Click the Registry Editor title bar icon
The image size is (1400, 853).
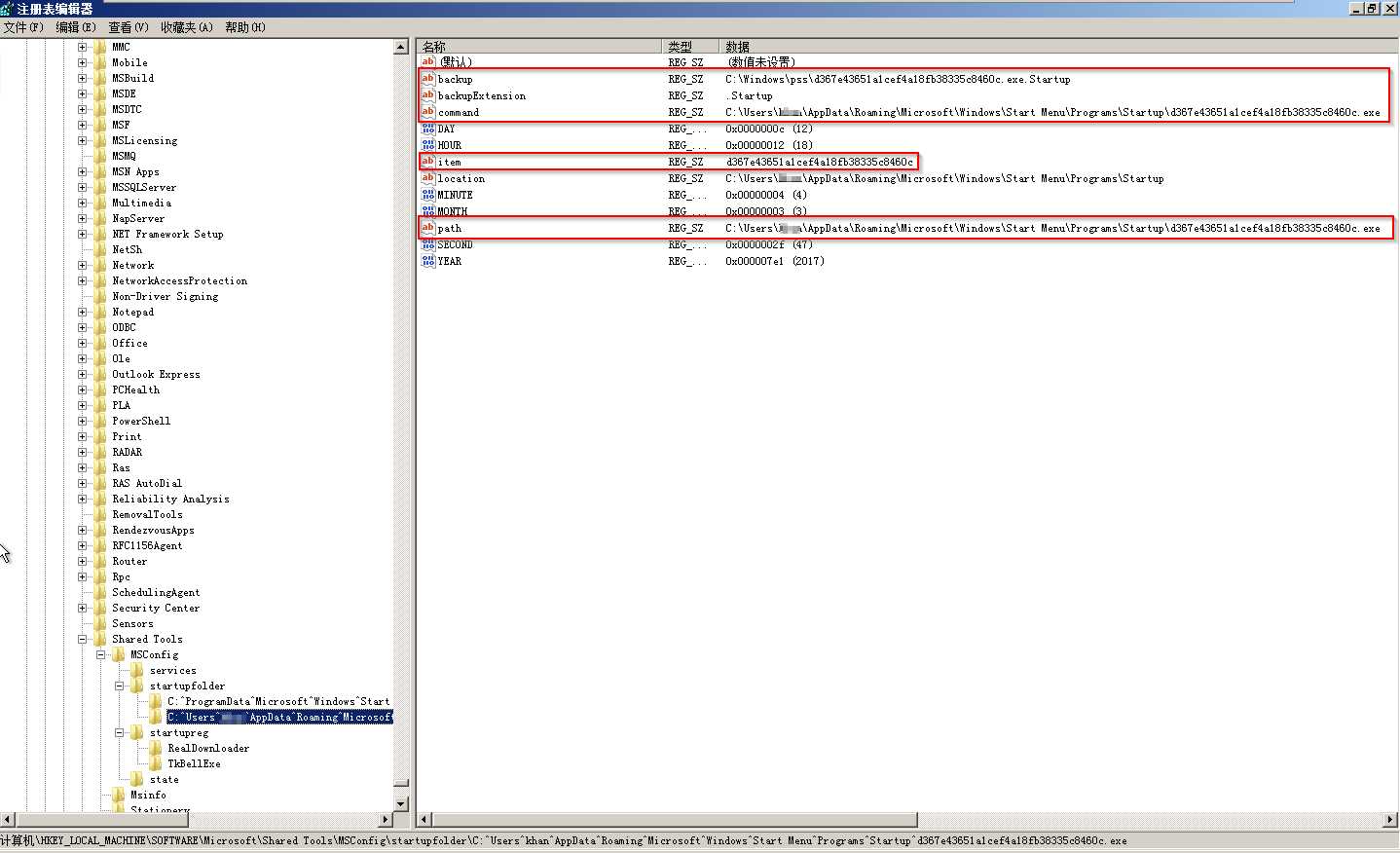pos(7,8)
